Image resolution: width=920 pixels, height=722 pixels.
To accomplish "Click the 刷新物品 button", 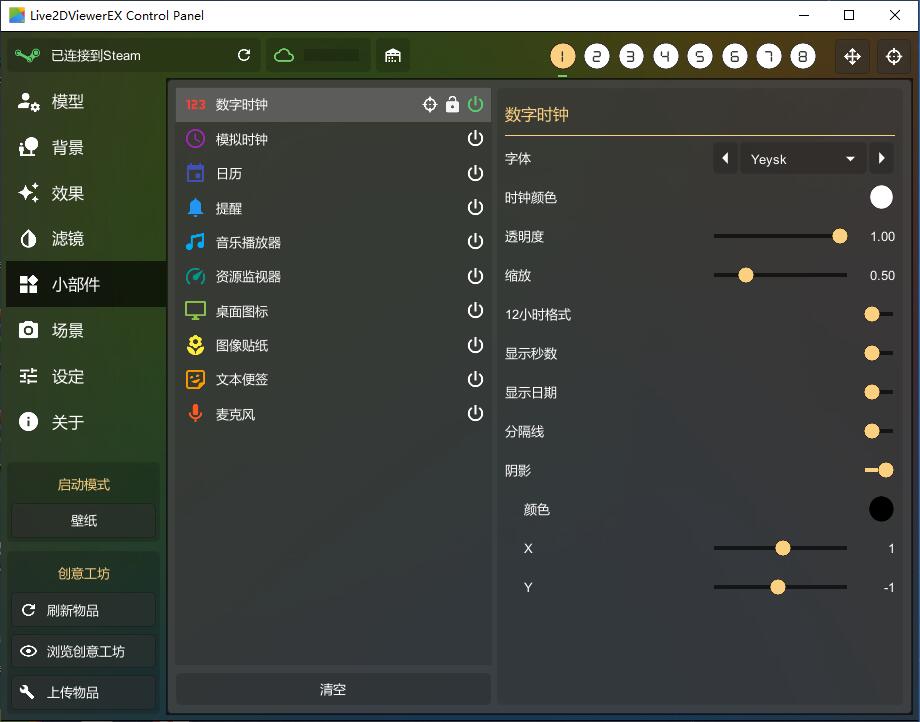I will coord(83,610).
